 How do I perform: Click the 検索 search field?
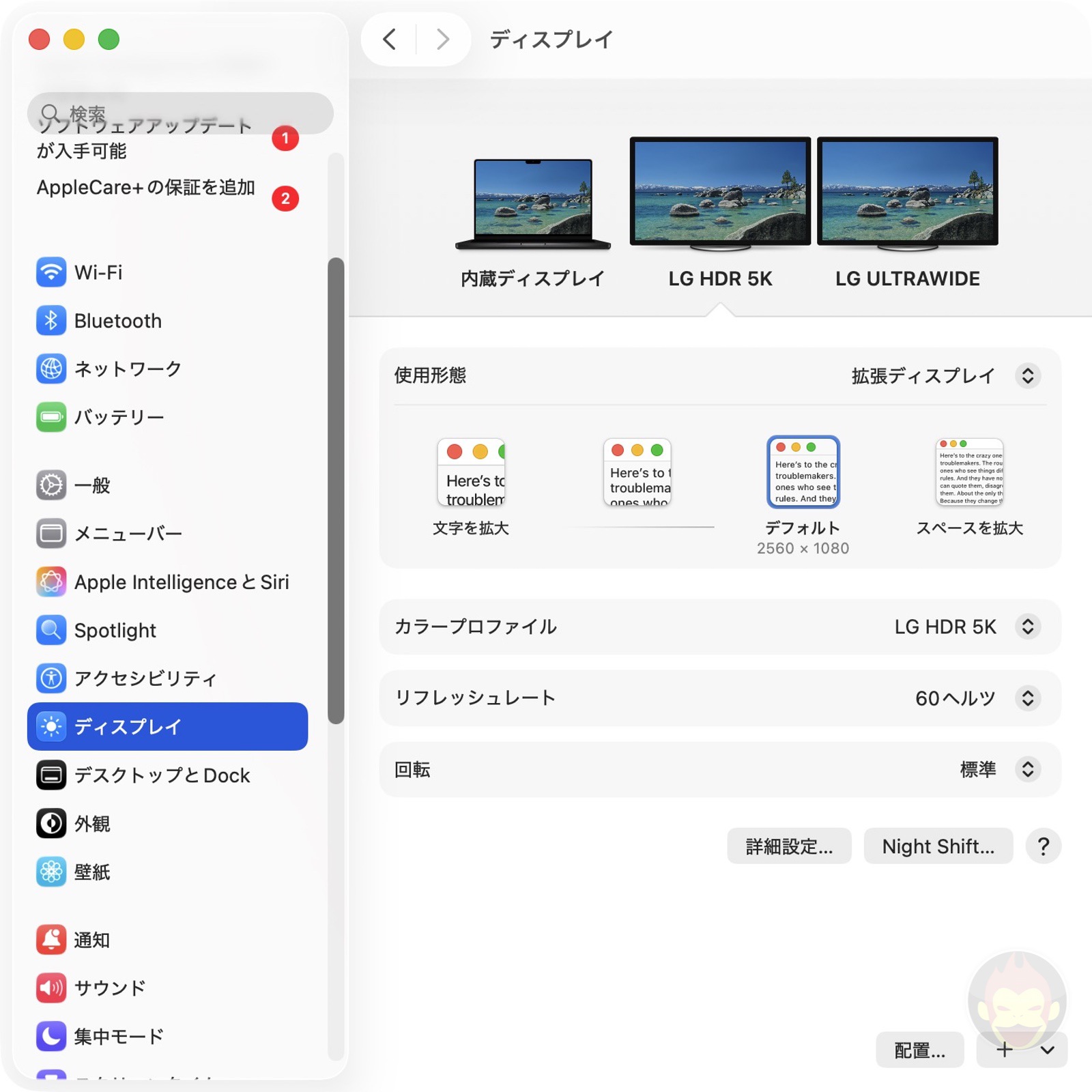click(181, 112)
